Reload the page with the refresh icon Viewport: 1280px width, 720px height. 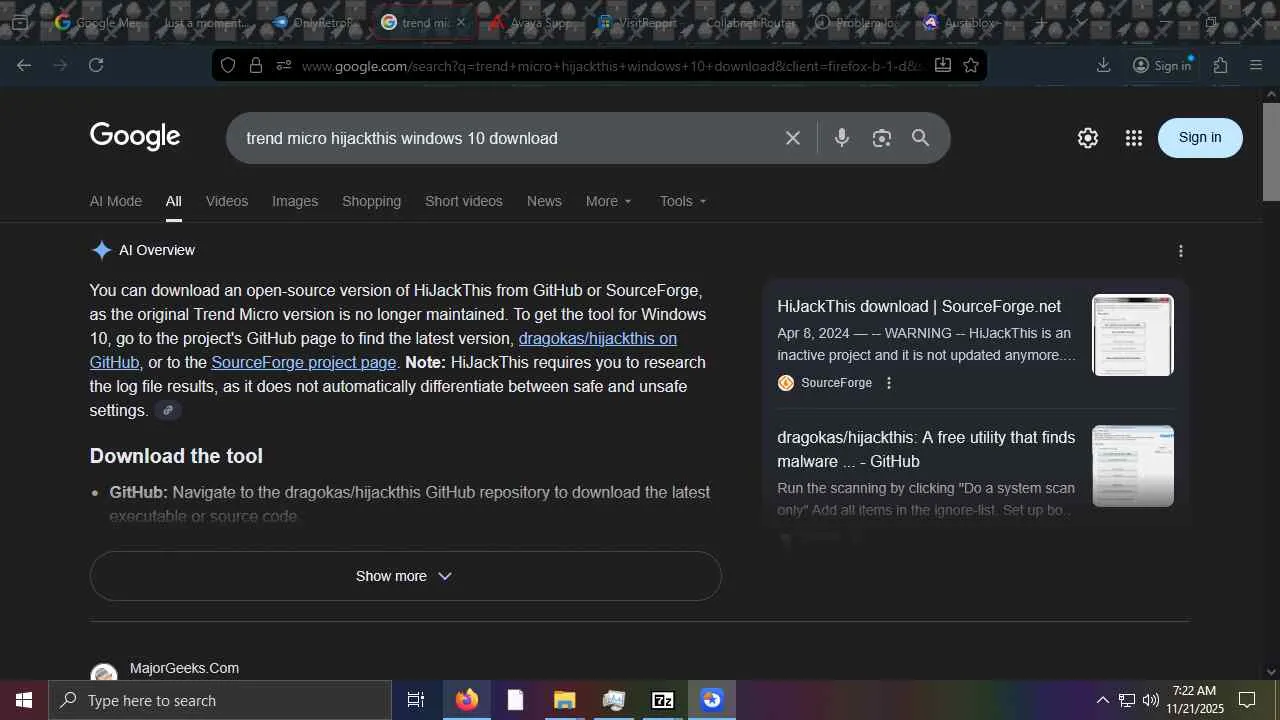(96, 65)
